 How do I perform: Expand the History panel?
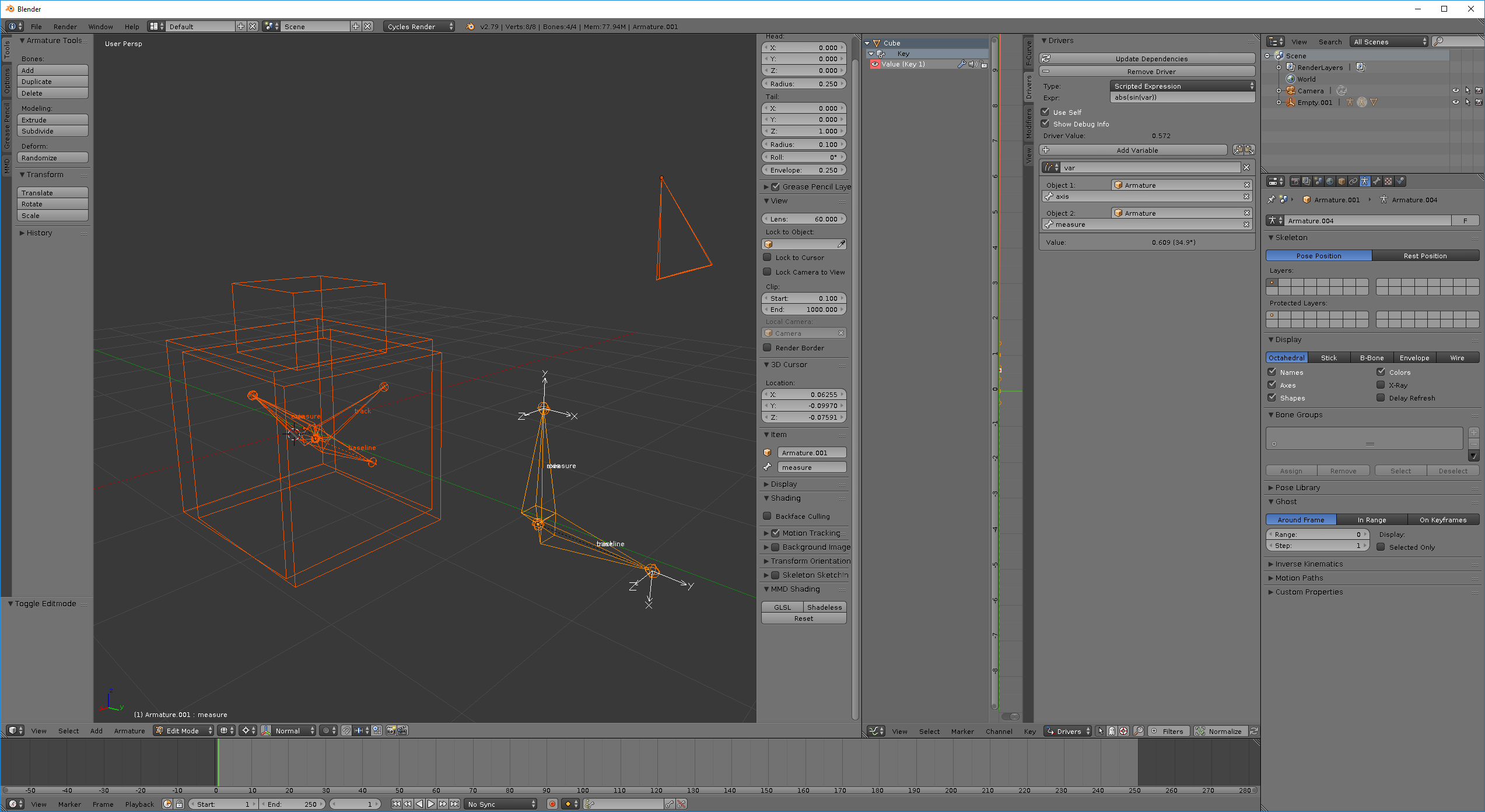[x=38, y=233]
